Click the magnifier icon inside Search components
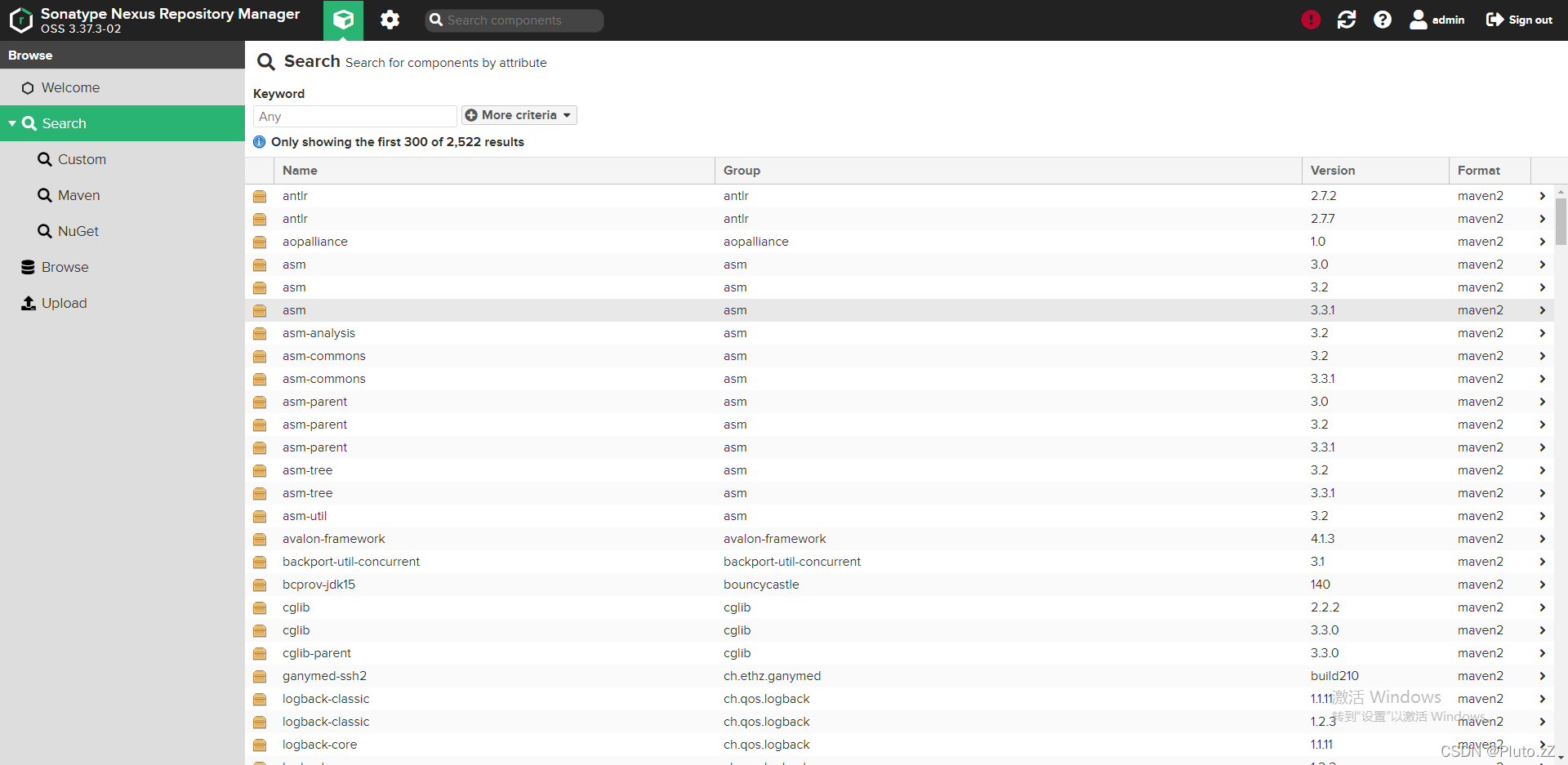The width and height of the screenshot is (1568, 765). click(436, 20)
